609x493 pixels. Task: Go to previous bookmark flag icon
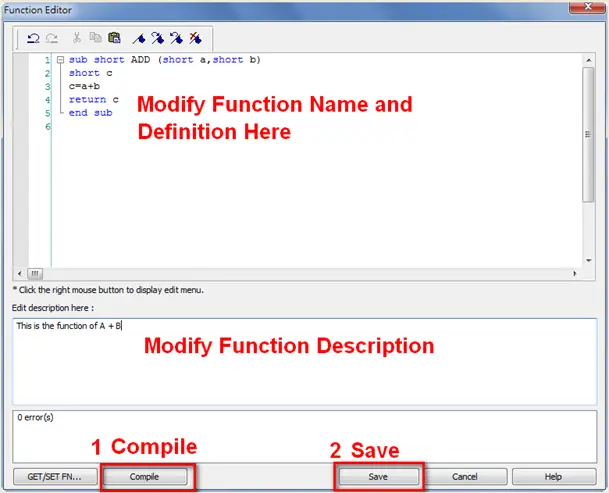click(x=176, y=38)
